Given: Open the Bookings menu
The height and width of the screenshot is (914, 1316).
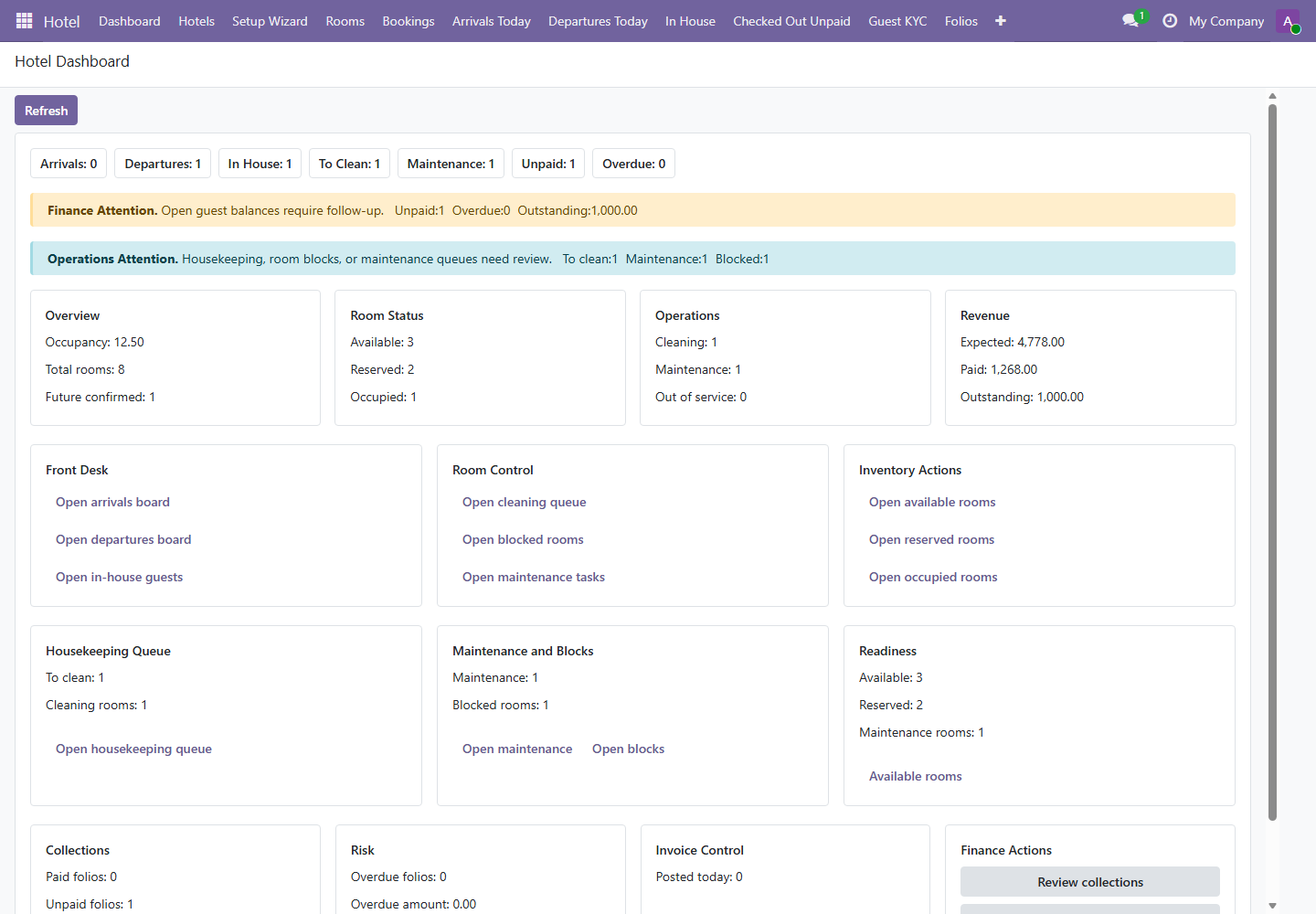Looking at the screenshot, I should click(x=409, y=21).
